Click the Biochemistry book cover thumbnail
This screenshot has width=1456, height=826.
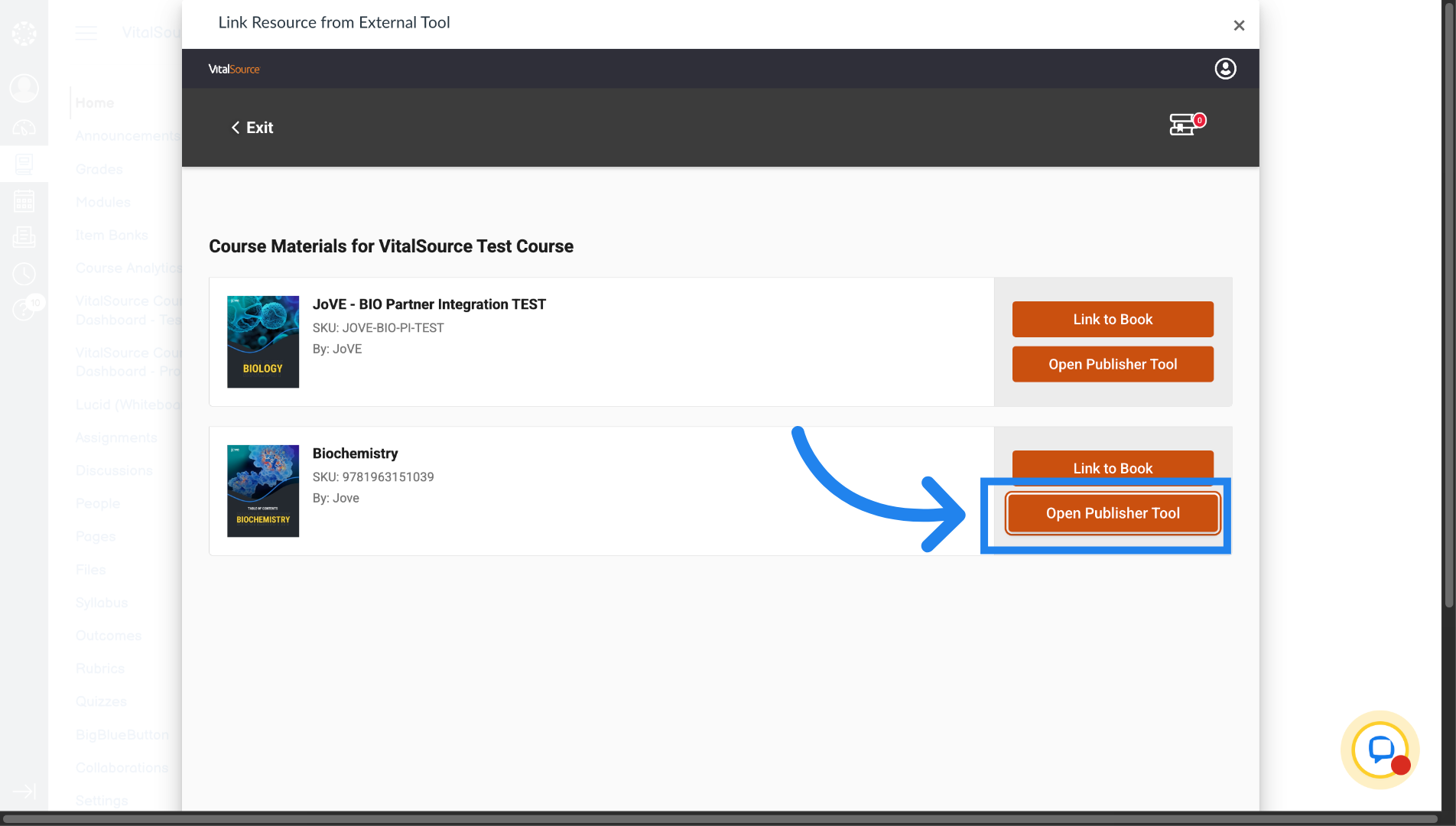263,491
